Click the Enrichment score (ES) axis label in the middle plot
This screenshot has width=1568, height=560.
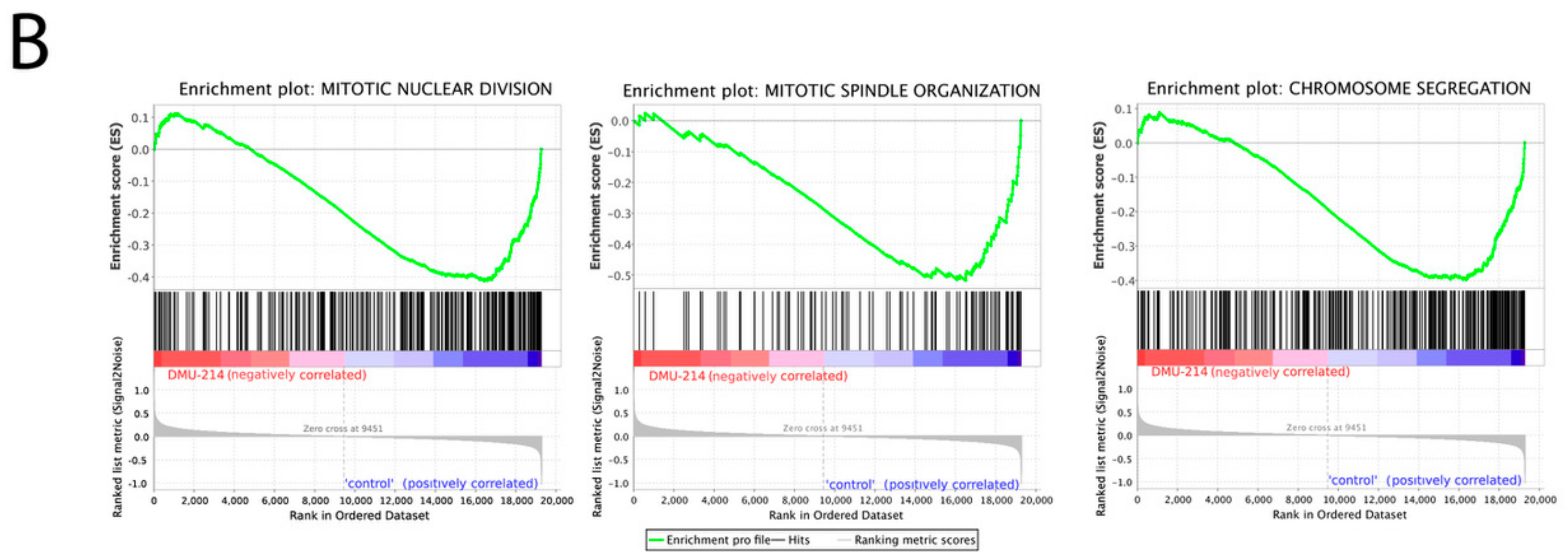point(595,195)
